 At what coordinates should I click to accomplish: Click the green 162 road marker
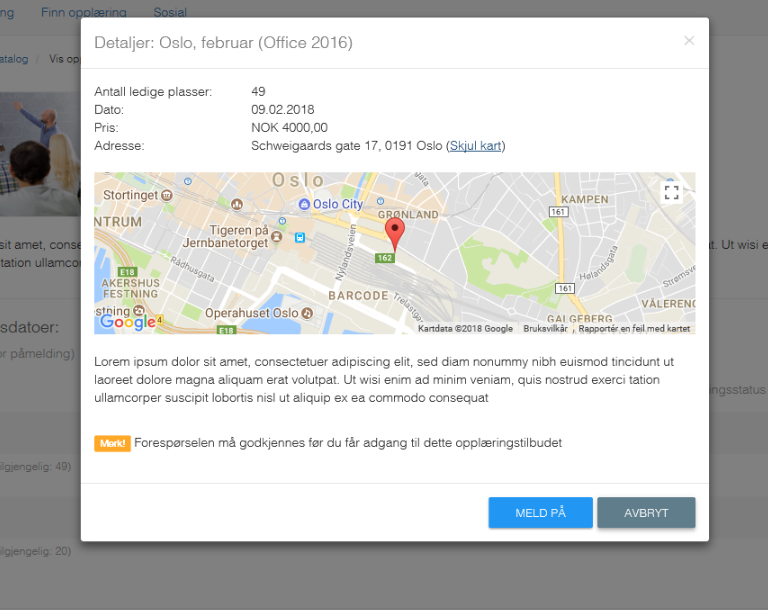[384, 258]
